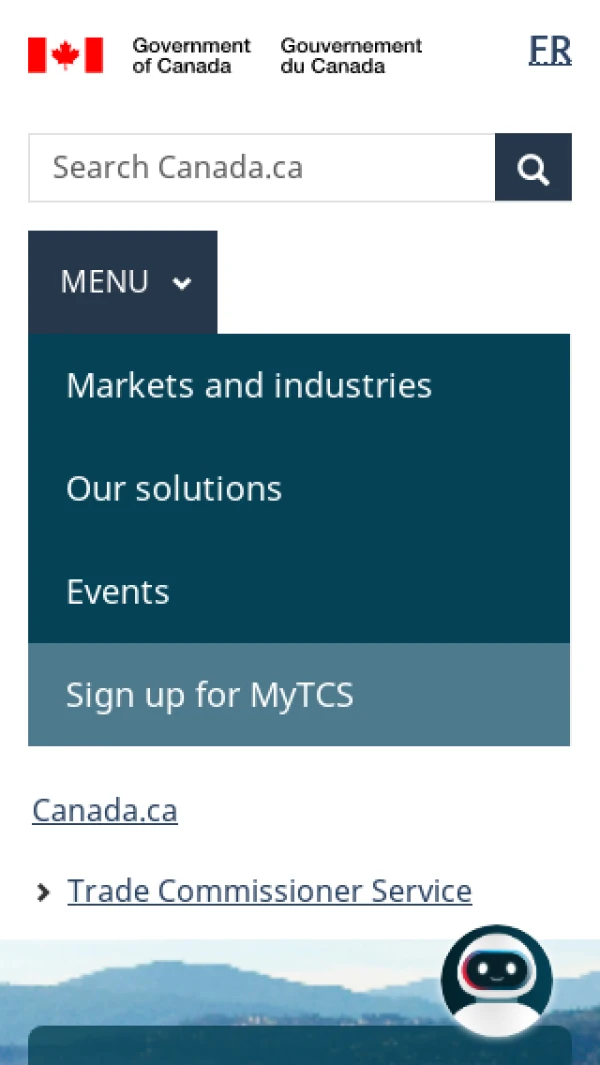Viewport: 600px width, 1065px height.
Task: Click the mountain landscape banner image
Action: pyautogui.click(x=220, y=985)
